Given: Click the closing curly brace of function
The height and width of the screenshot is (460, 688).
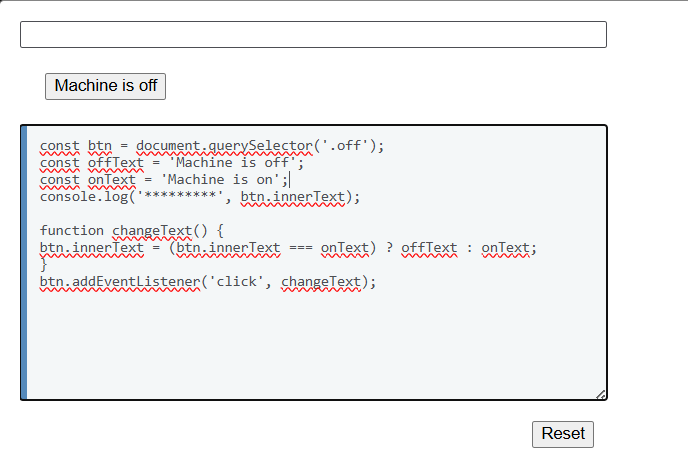Looking at the screenshot, I should click(44, 264).
